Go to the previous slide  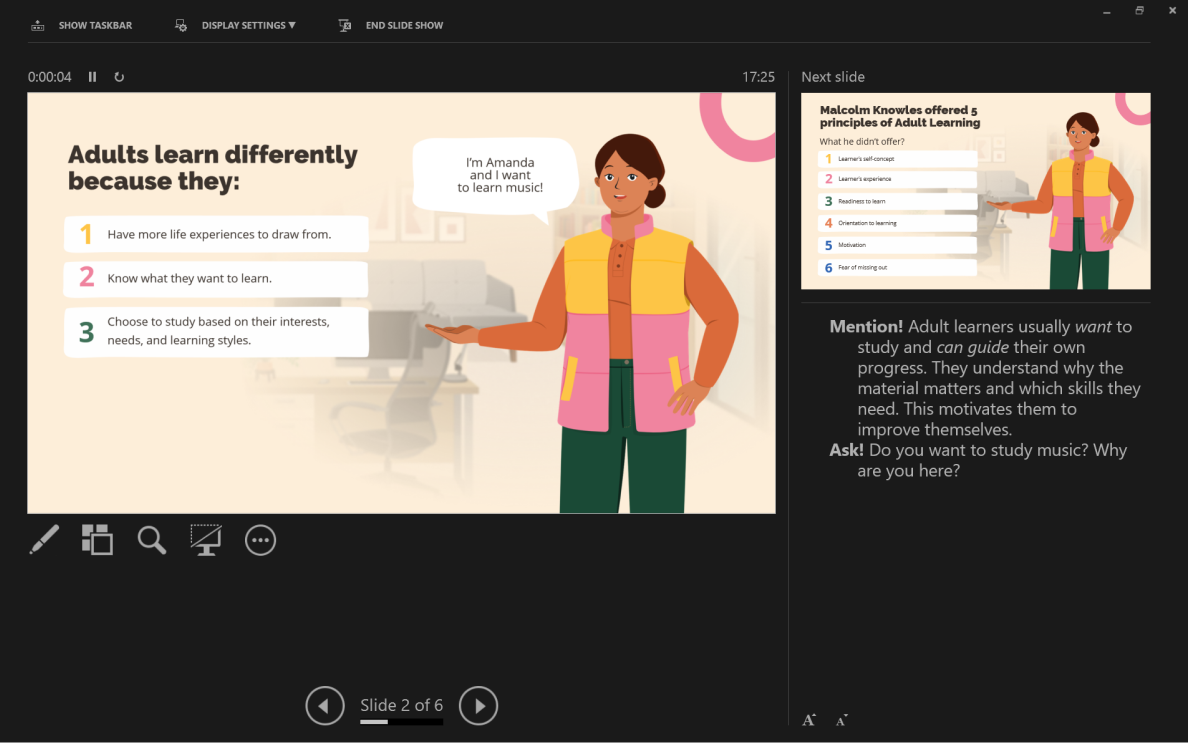(325, 706)
